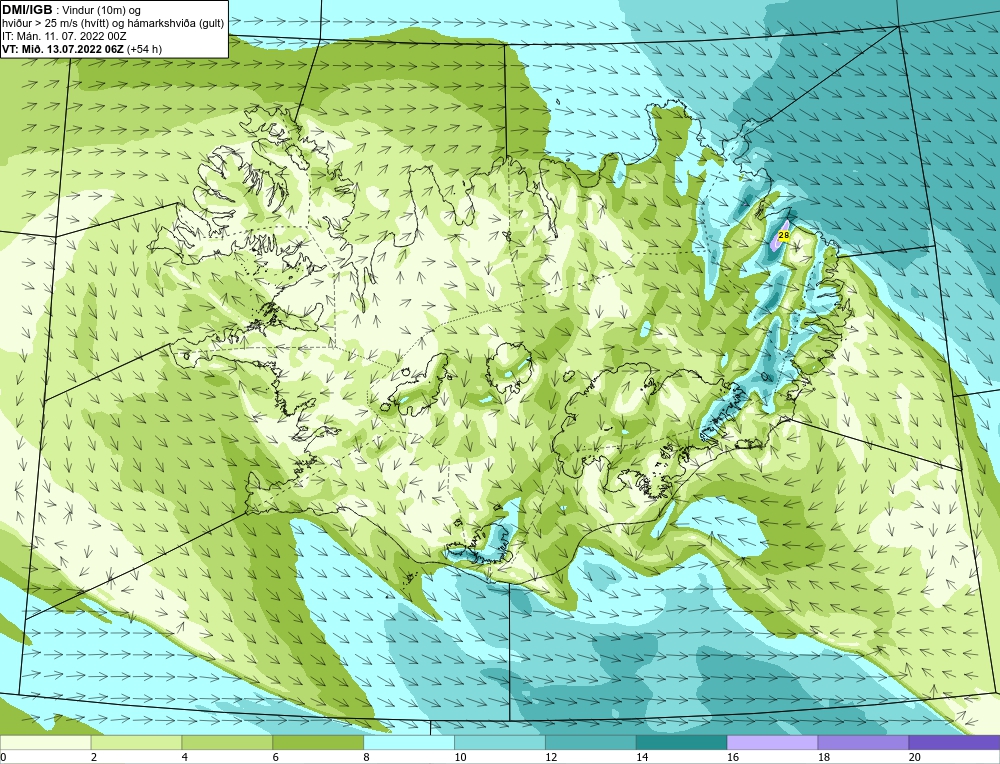The height and width of the screenshot is (764, 1000).
Task: Click the 'DMI/IGB : Vindur (10m) og' title line
Action: [71, 10]
